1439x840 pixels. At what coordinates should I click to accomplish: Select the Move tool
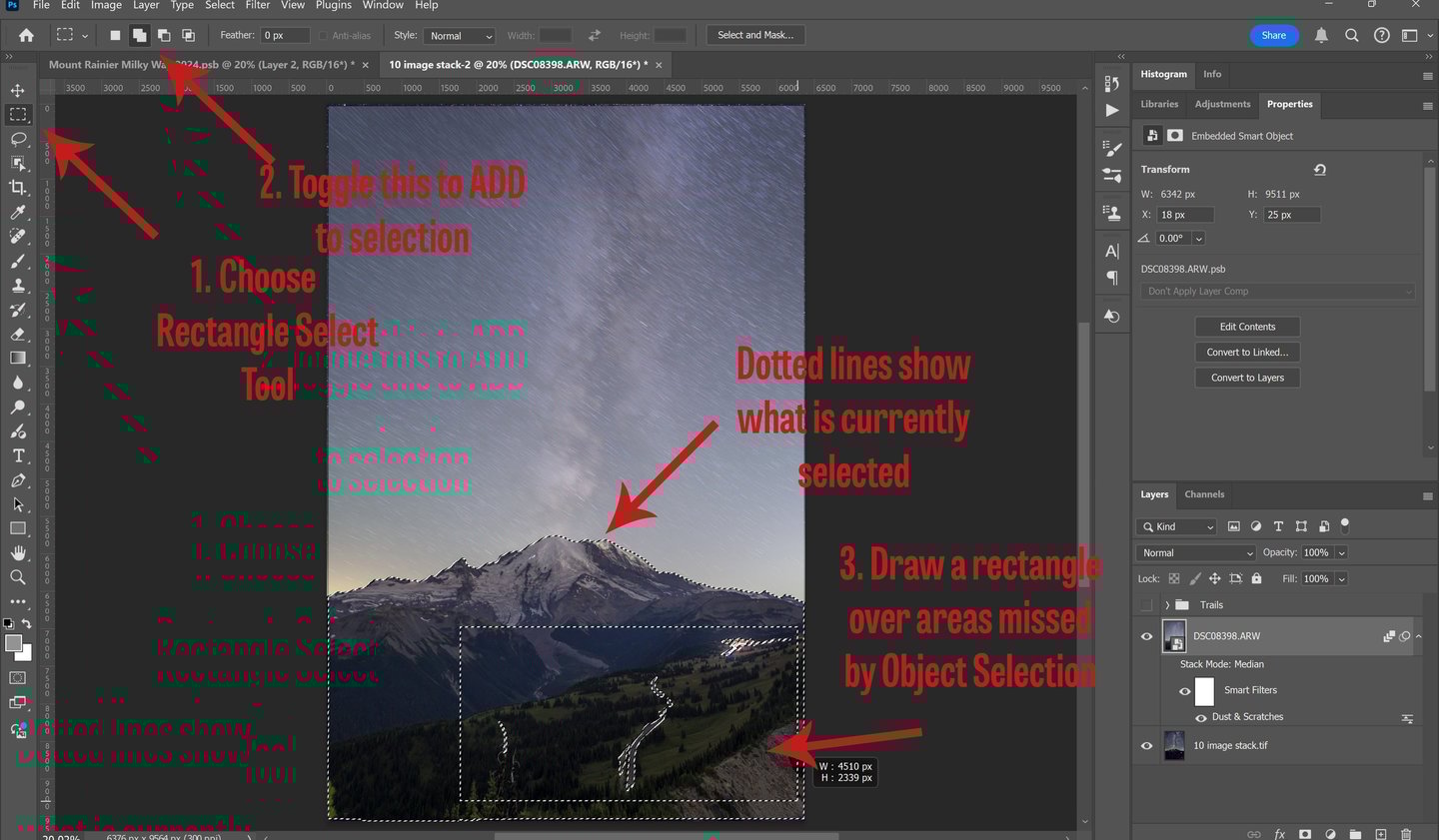[x=18, y=90]
